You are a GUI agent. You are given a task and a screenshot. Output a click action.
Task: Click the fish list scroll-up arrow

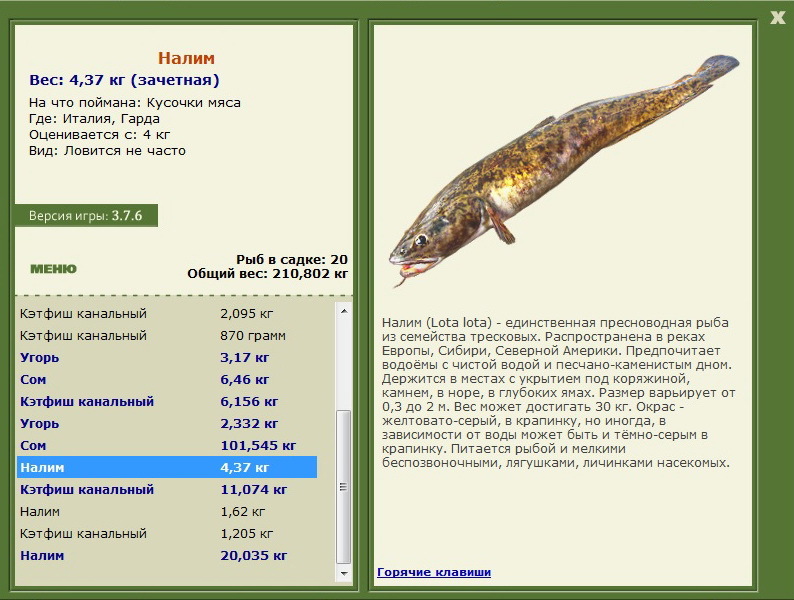[344, 311]
